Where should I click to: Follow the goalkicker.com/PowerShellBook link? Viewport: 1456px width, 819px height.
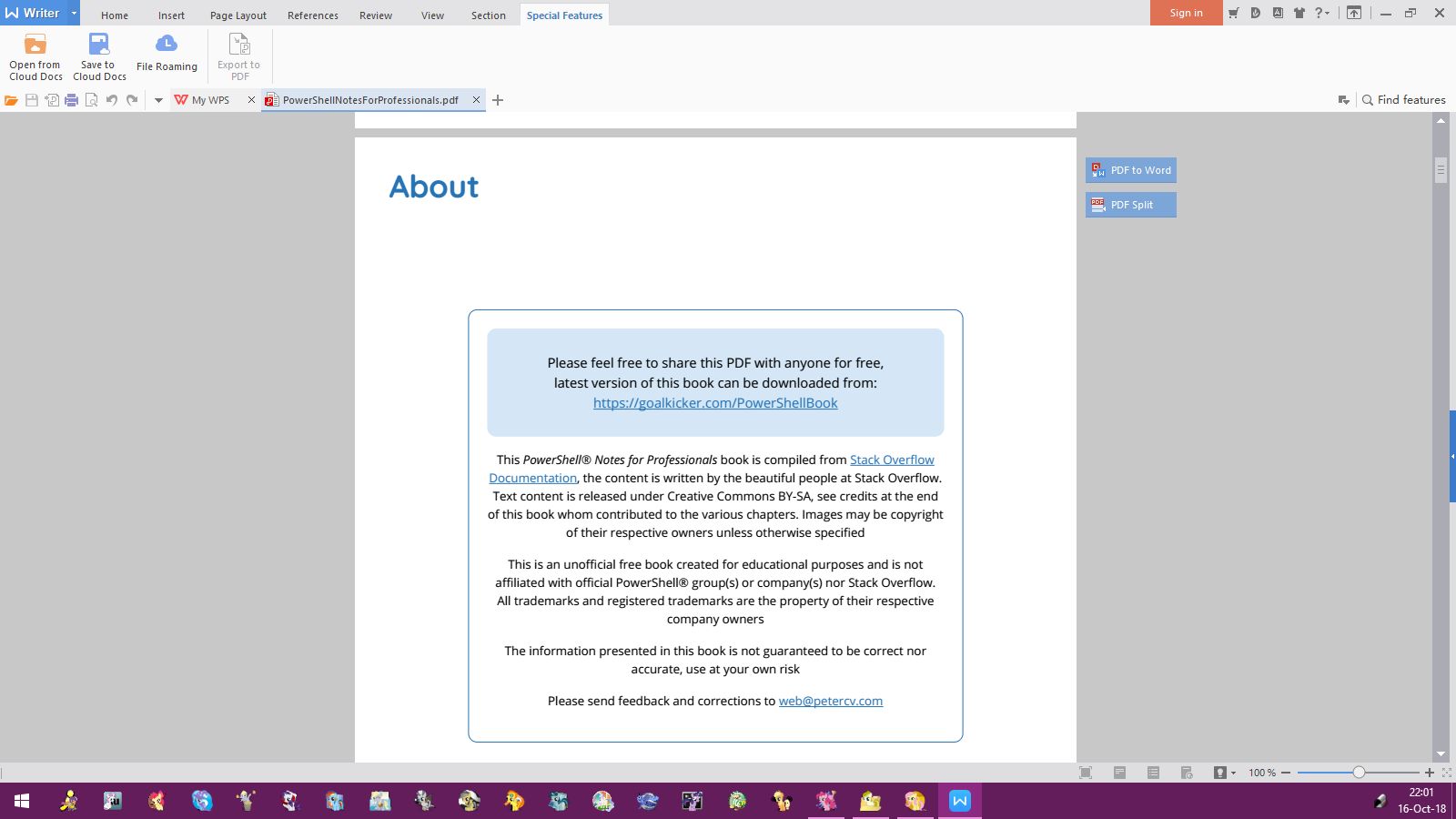715,403
